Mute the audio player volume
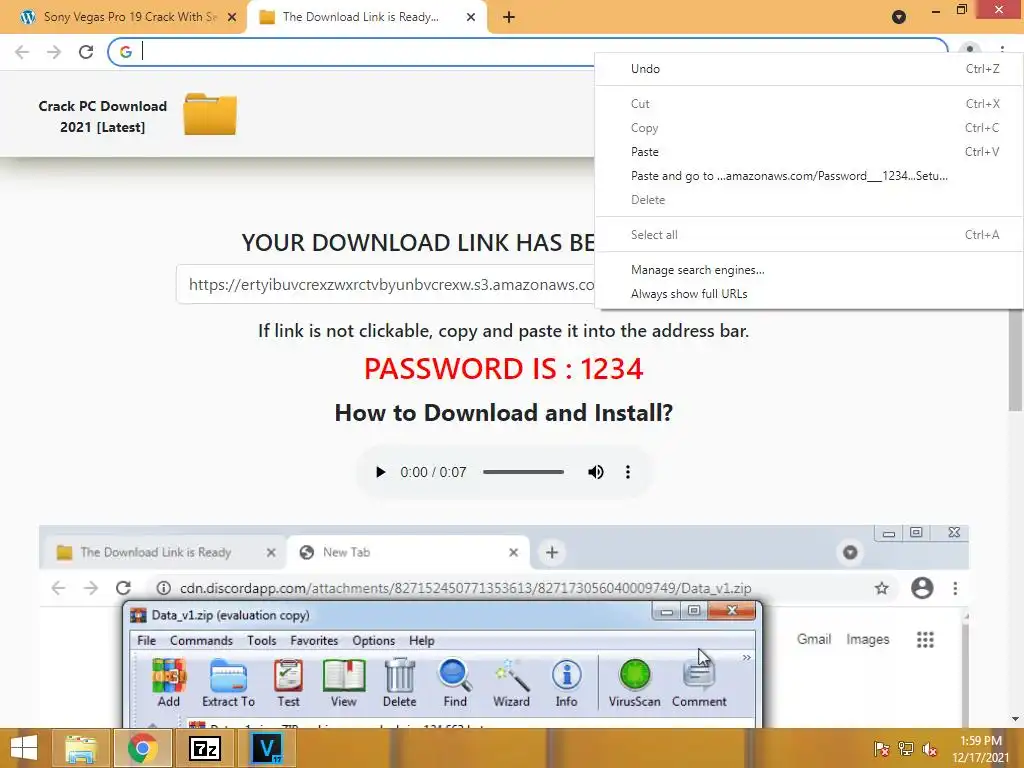Image resolution: width=1024 pixels, height=768 pixels. click(x=596, y=472)
